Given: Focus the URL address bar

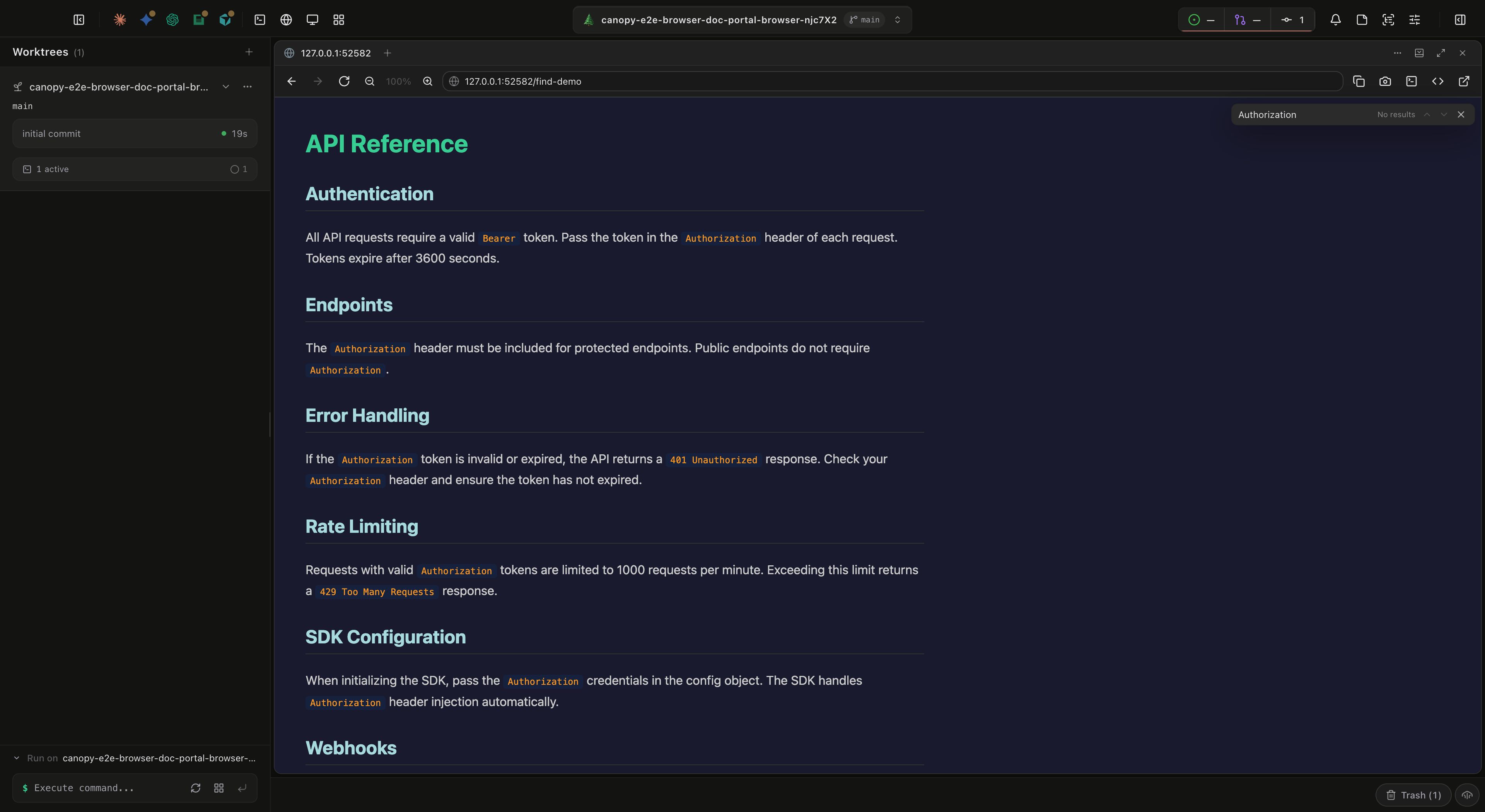Looking at the screenshot, I should click(x=893, y=81).
